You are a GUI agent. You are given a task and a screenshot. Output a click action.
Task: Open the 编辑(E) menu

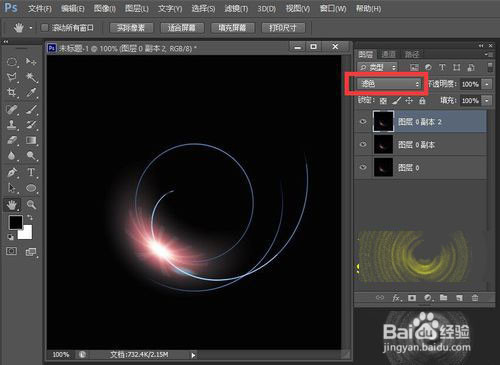click(72, 9)
